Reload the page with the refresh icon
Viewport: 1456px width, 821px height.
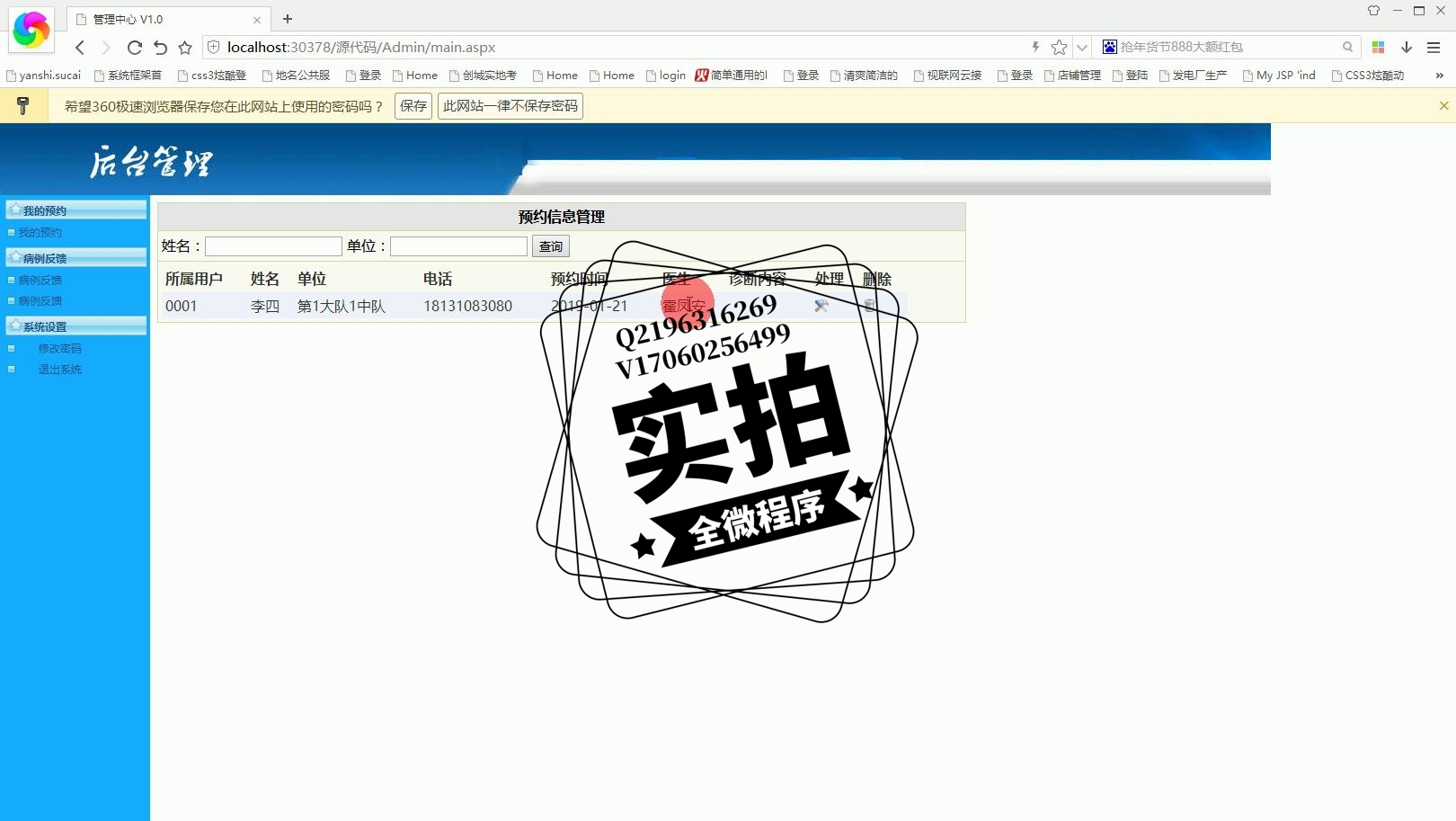point(135,48)
